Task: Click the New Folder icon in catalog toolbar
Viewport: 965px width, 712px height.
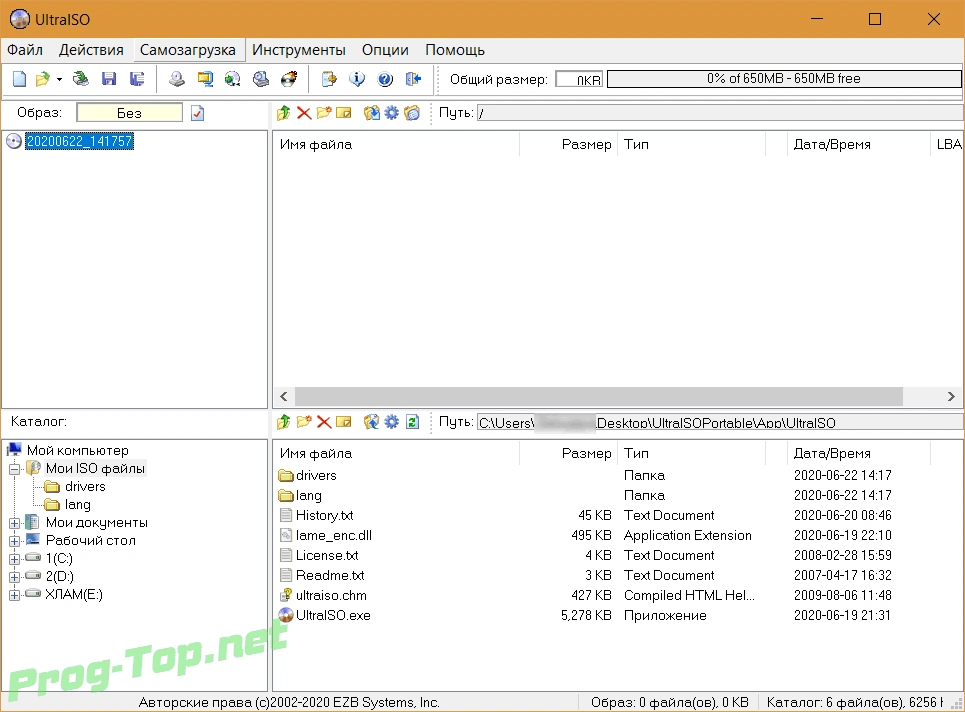Action: 304,422
